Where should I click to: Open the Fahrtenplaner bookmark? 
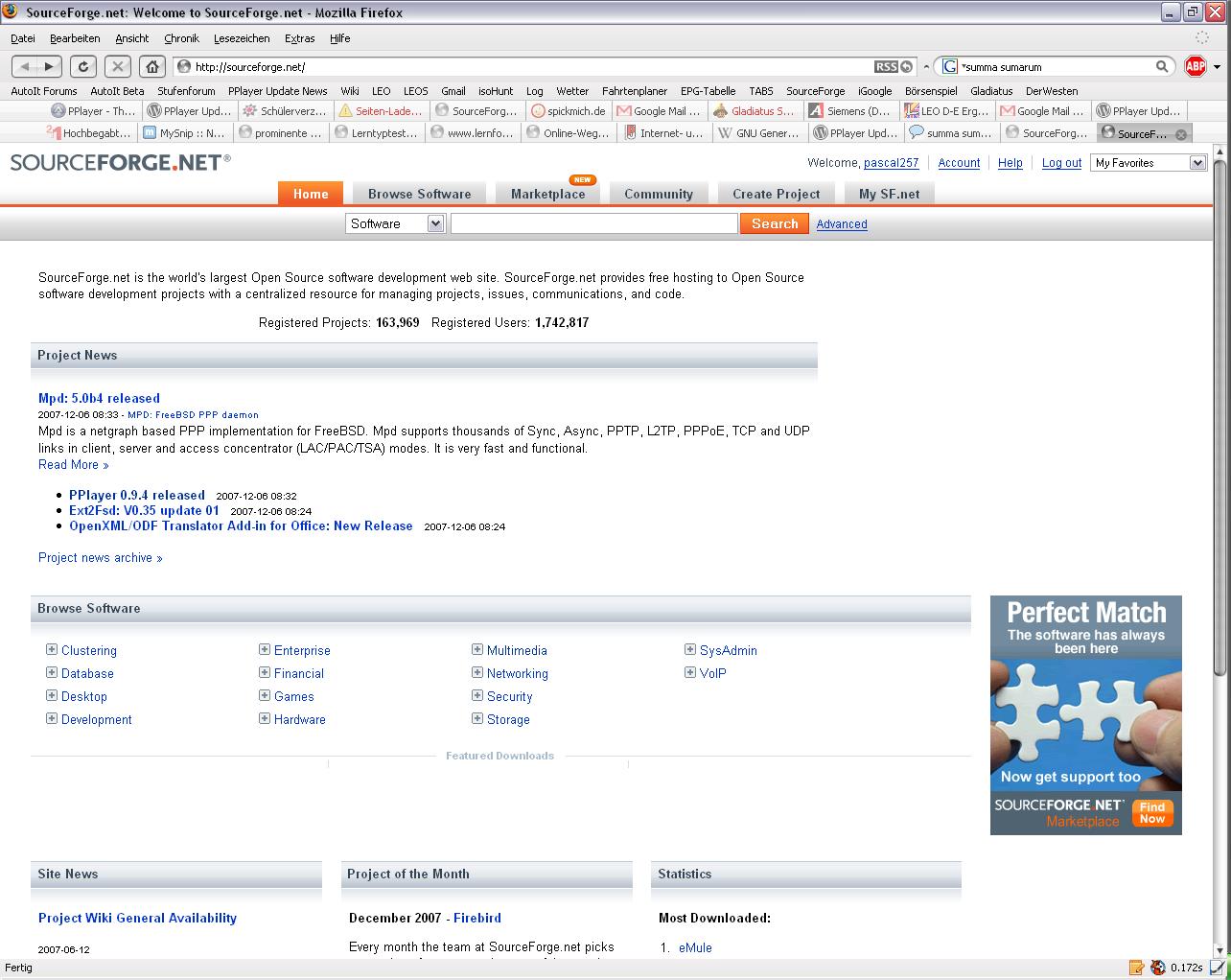(635, 91)
